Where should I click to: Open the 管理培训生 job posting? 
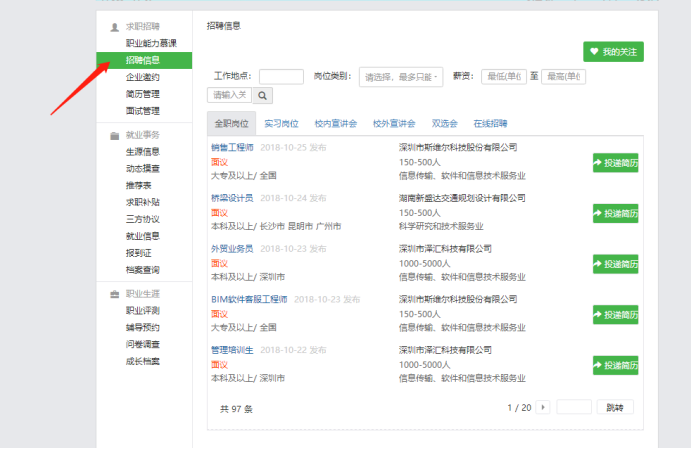point(232,350)
